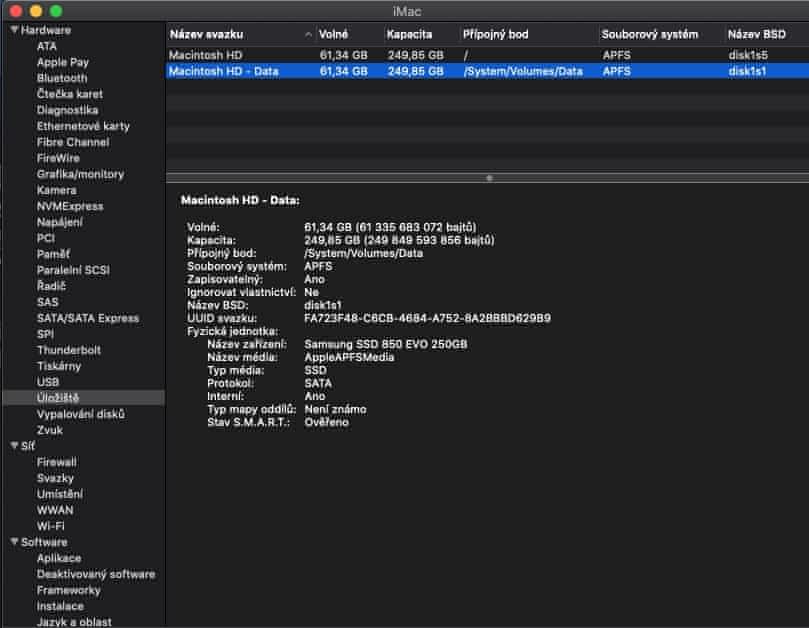Sort by the Souborový systém column
The width and height of the screenshot is (809, 628).
pyautogui.click(x=658, y=34)
